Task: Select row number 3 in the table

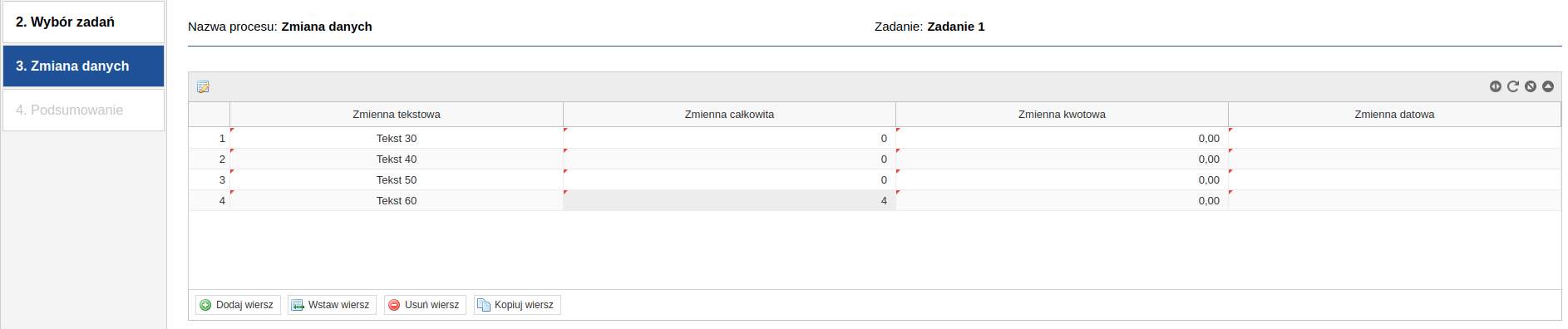Action: [210, 180]
